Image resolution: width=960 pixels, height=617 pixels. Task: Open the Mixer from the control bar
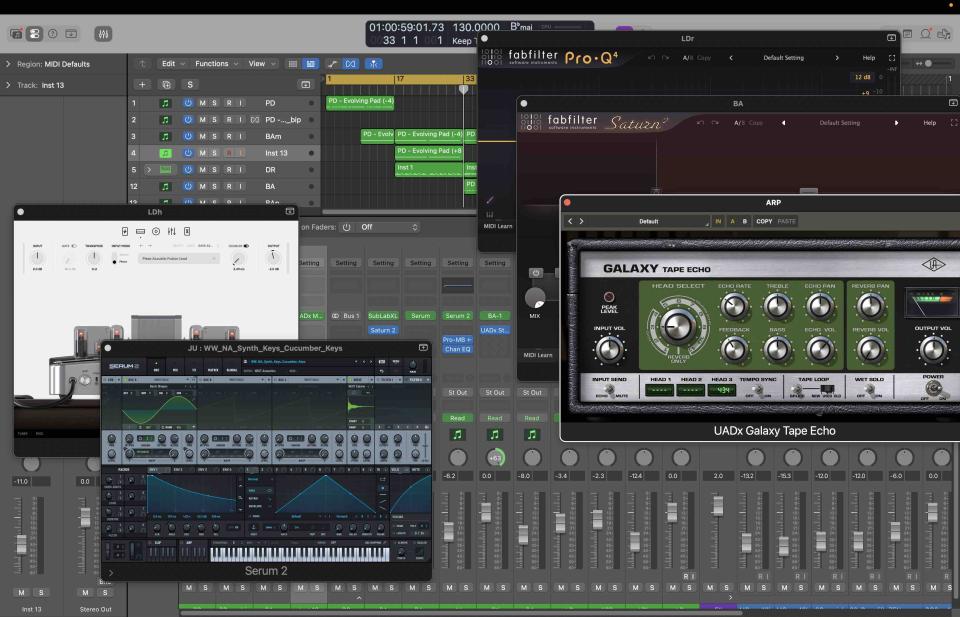103,34
